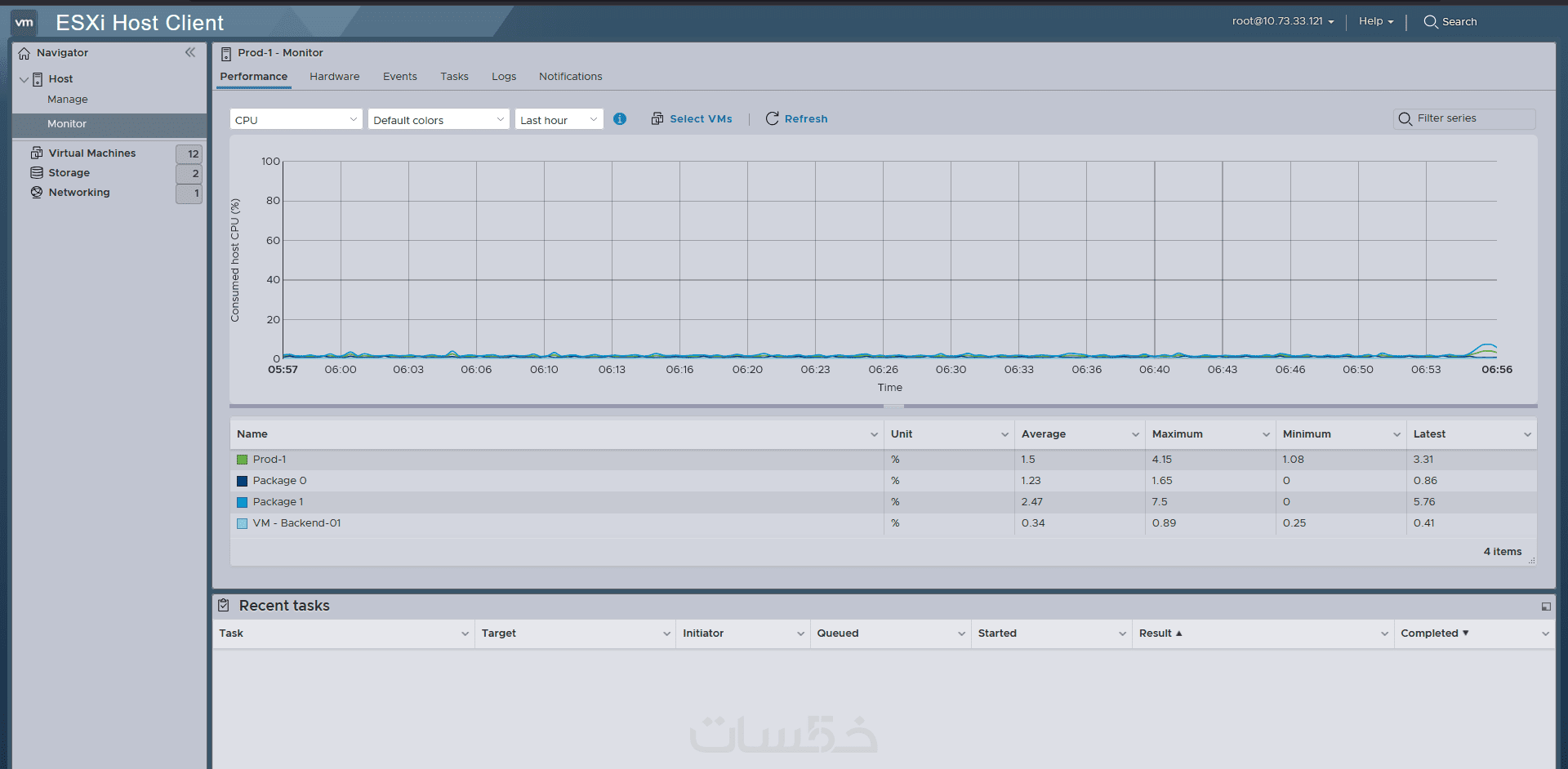
Task: Switch to the Hardware tab
Action: click(x=335, y=77)
